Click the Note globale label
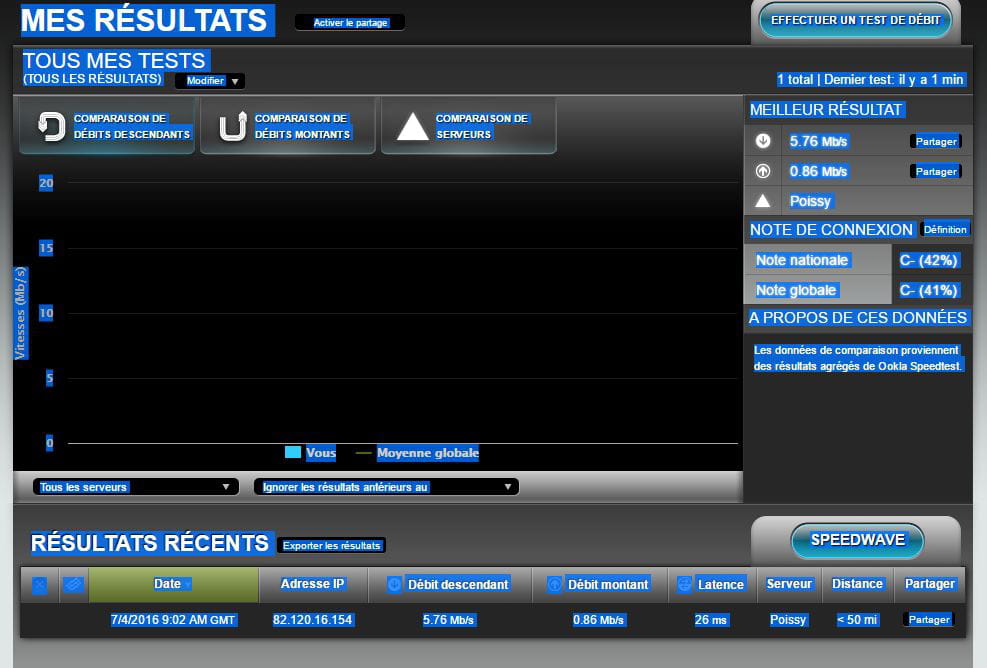 (796, 290)
